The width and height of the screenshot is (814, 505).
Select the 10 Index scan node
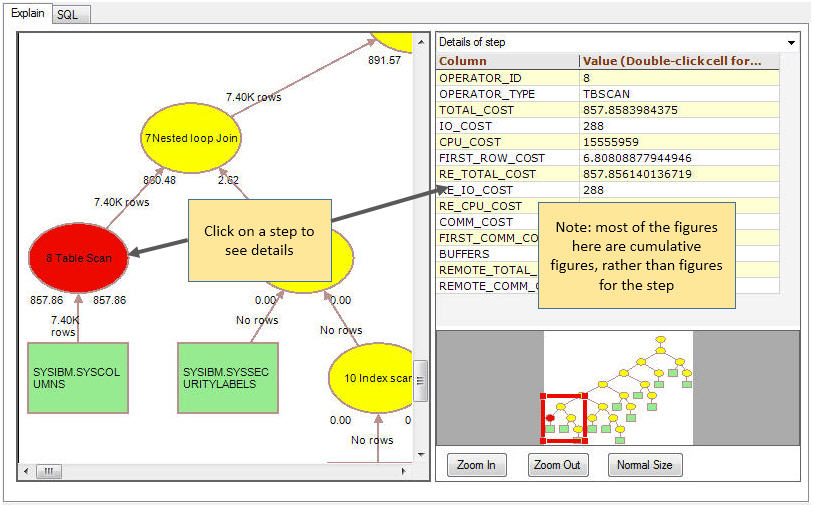tap(371, 378)
